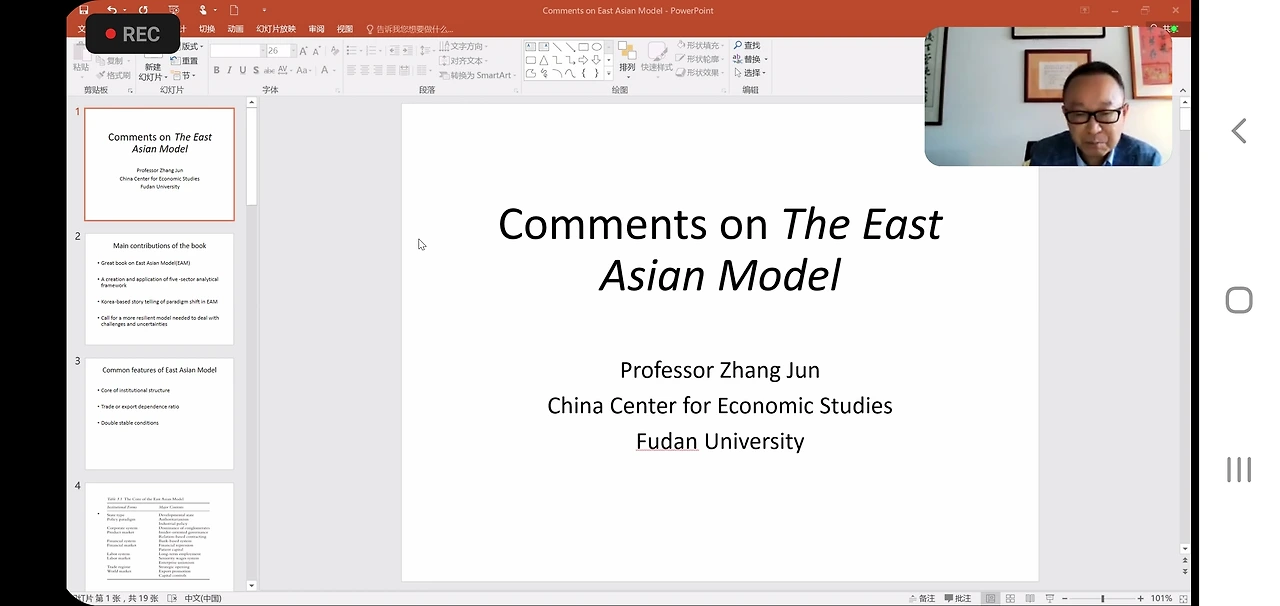The height and width of the screenshot is (606, 1280).
Task: Click the zoom slider in status bar
Action: coord(1102,598)
